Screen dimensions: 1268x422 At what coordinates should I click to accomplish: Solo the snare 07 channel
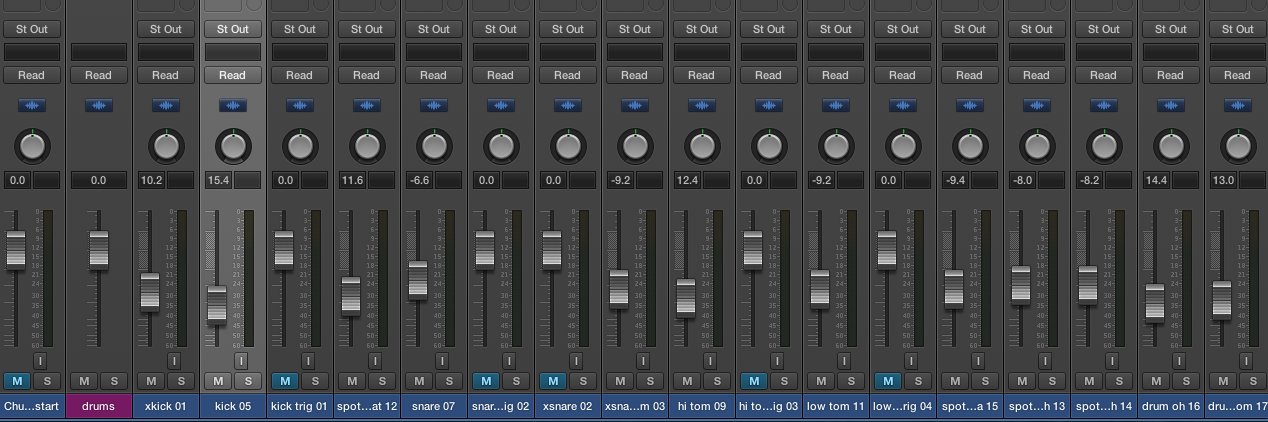coord(449,381)
